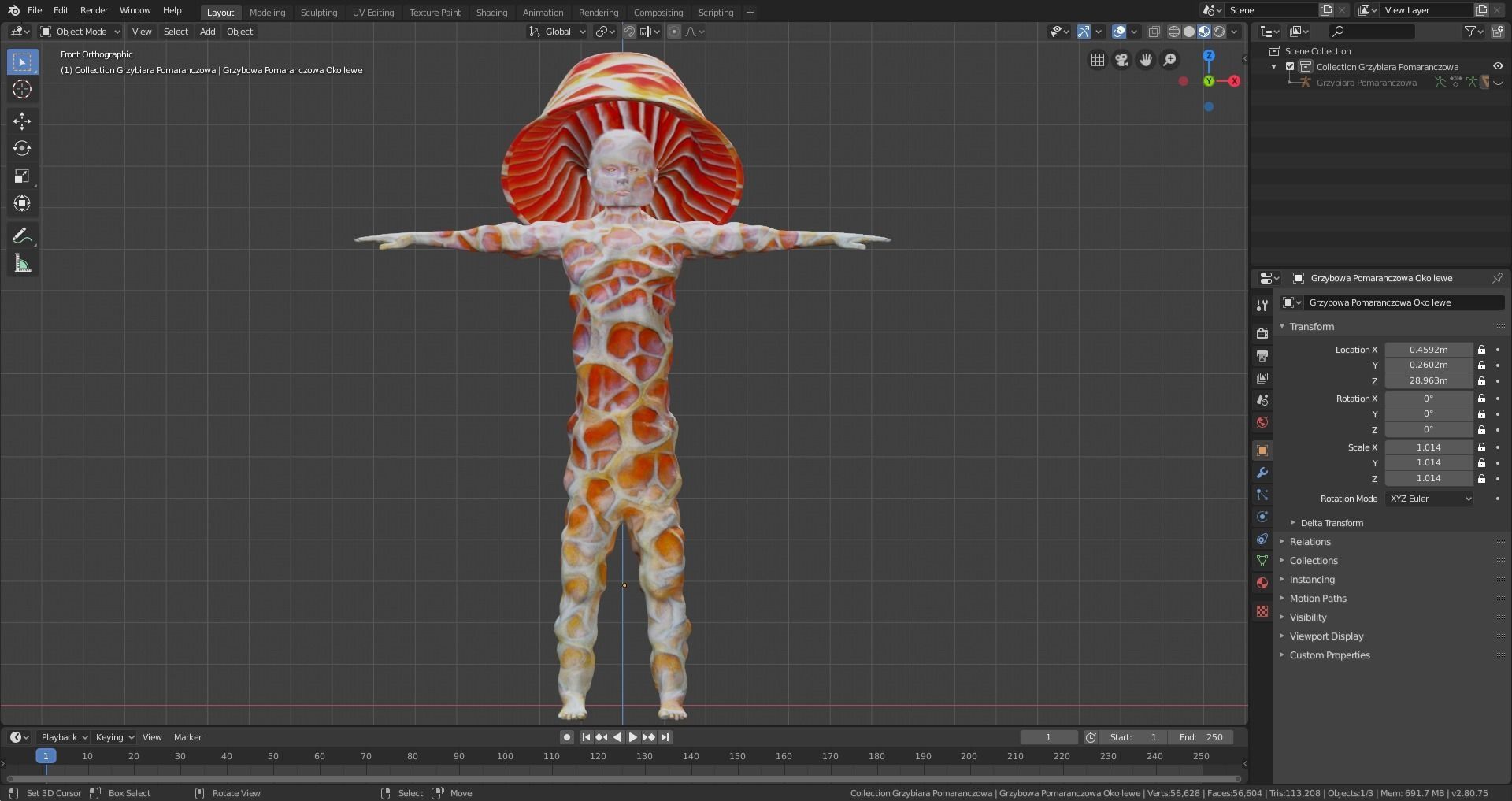The image size is (1512, 801).
Task: Open the File menu
Action: point(35,10)
